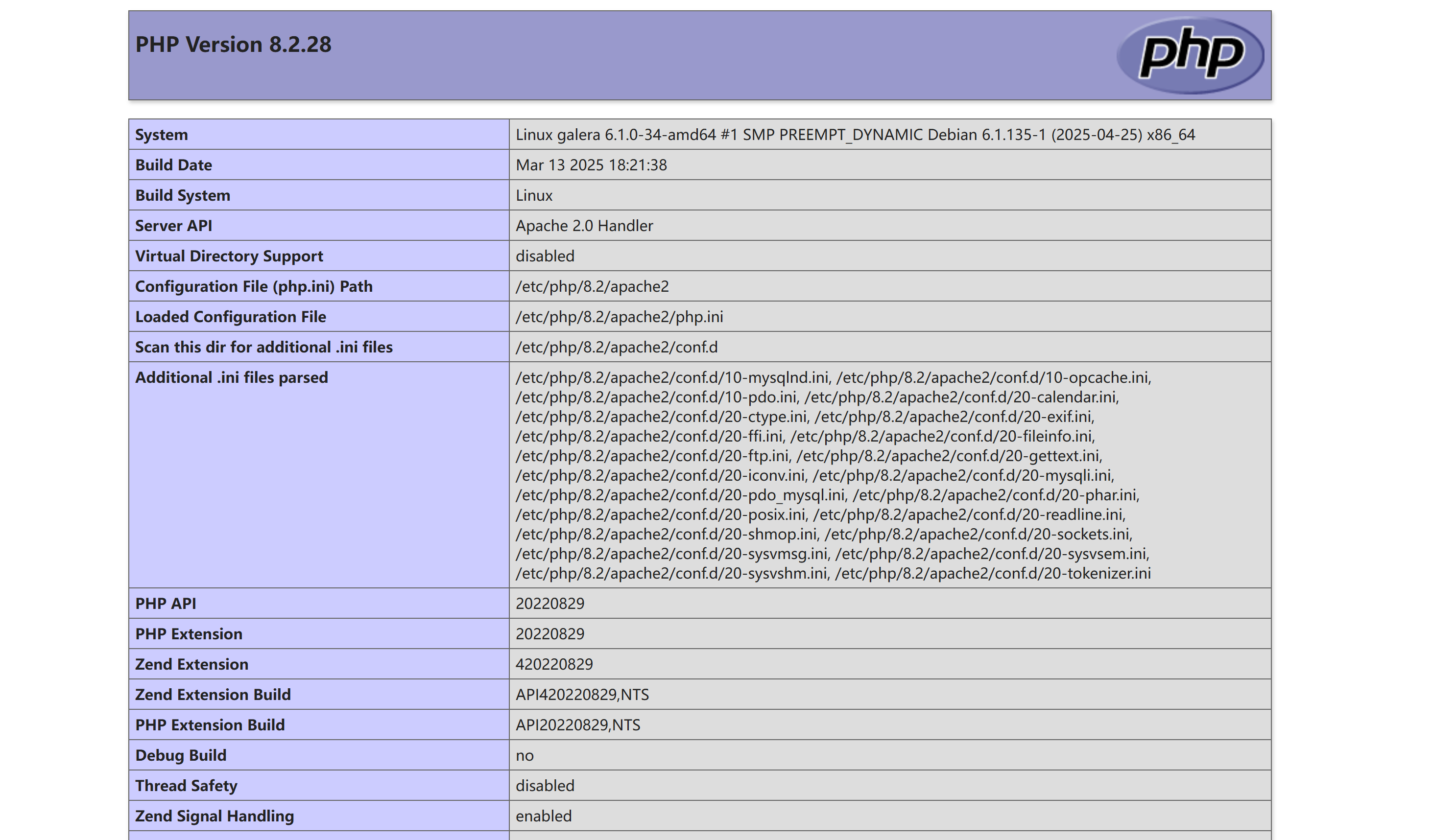Select the 'Mar 13 2025 18:21:38' value
The image size is (1456, 840).
point(591,165)
